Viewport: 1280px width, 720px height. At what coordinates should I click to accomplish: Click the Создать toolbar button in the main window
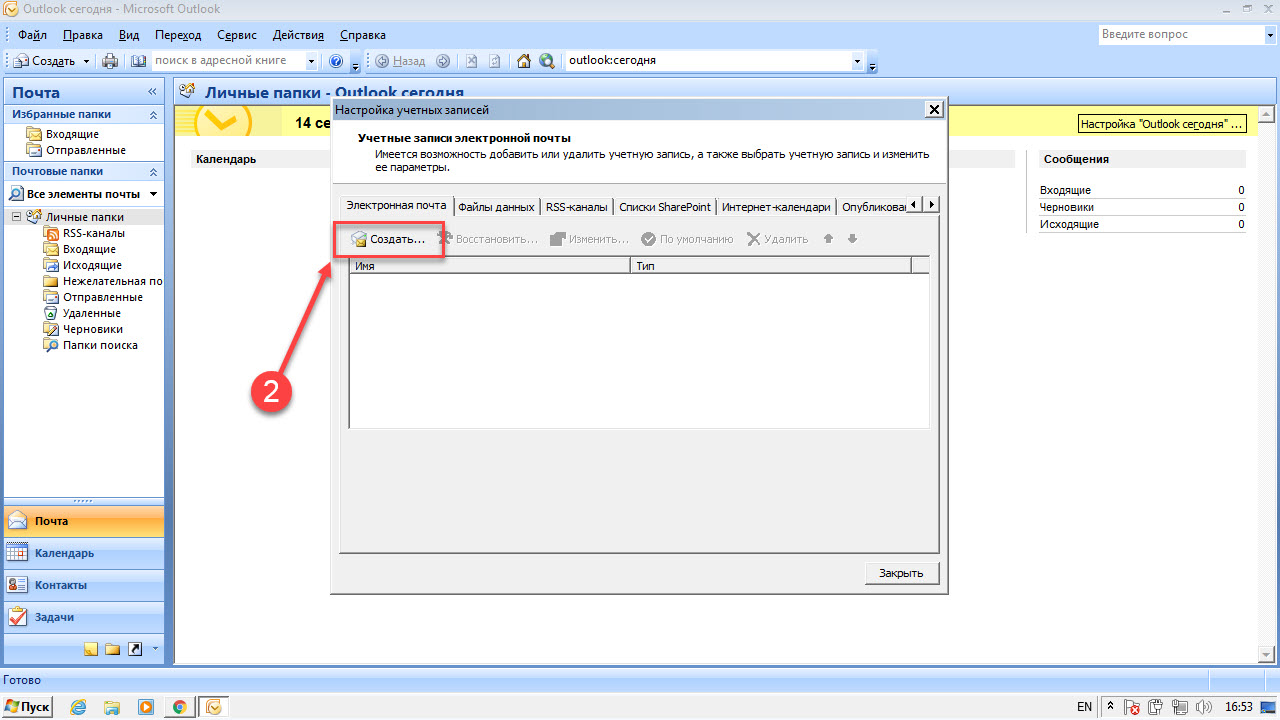pyautogui.click(x=44, y=61)
